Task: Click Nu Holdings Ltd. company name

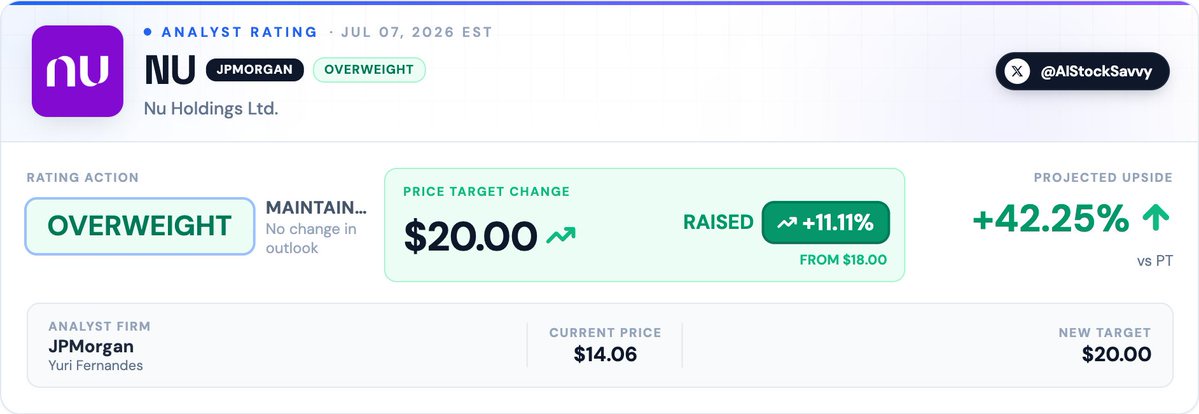Action: 211,109
